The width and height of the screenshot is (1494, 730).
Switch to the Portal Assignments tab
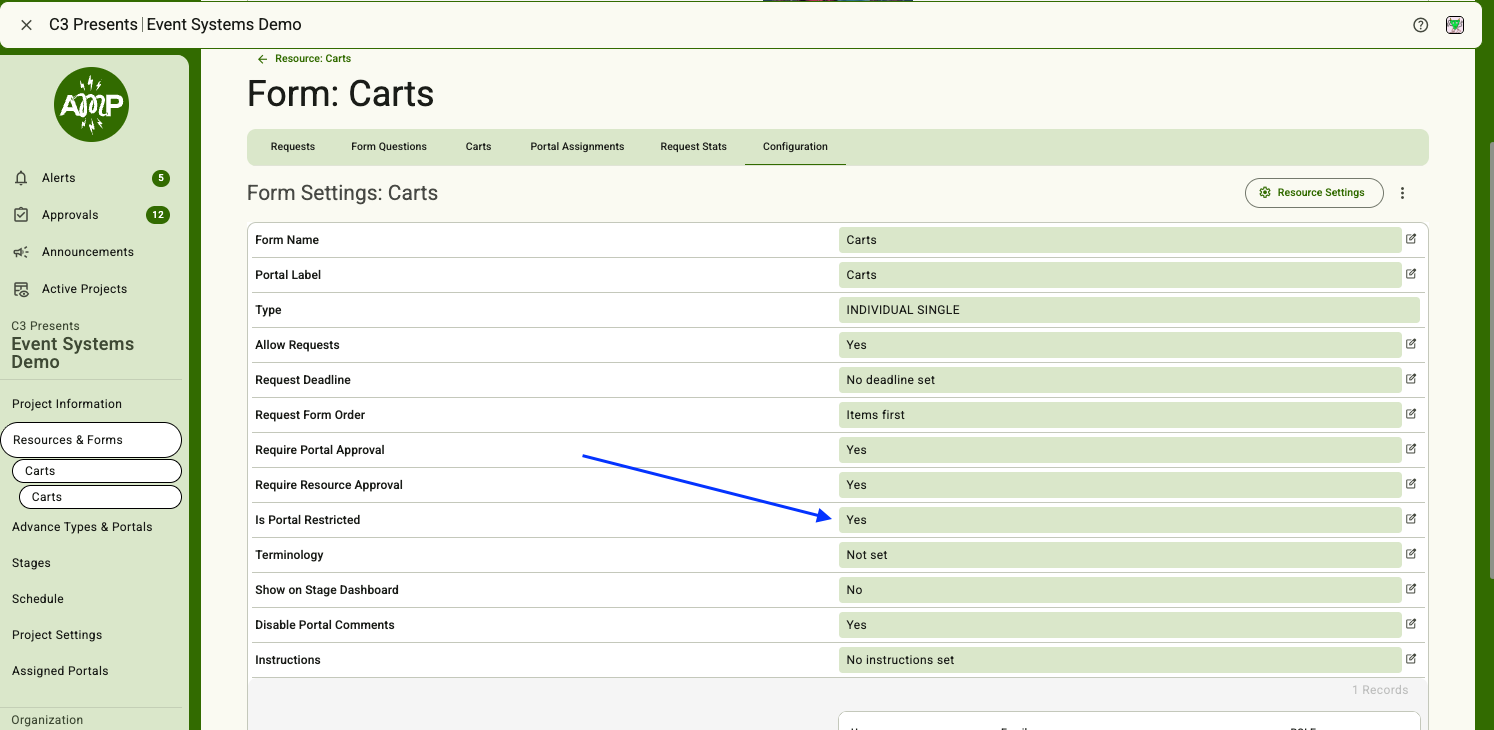coord(577,147)
